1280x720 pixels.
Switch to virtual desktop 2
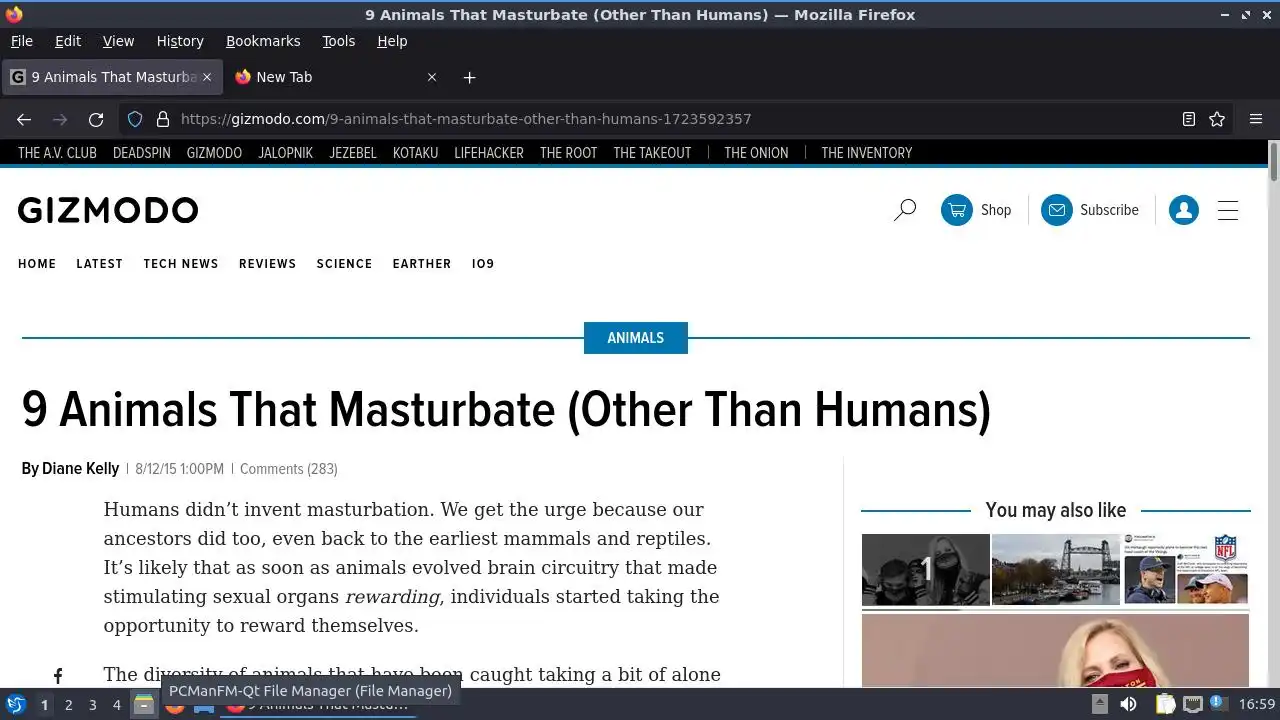pyautogui.click(x=68, y=705)
